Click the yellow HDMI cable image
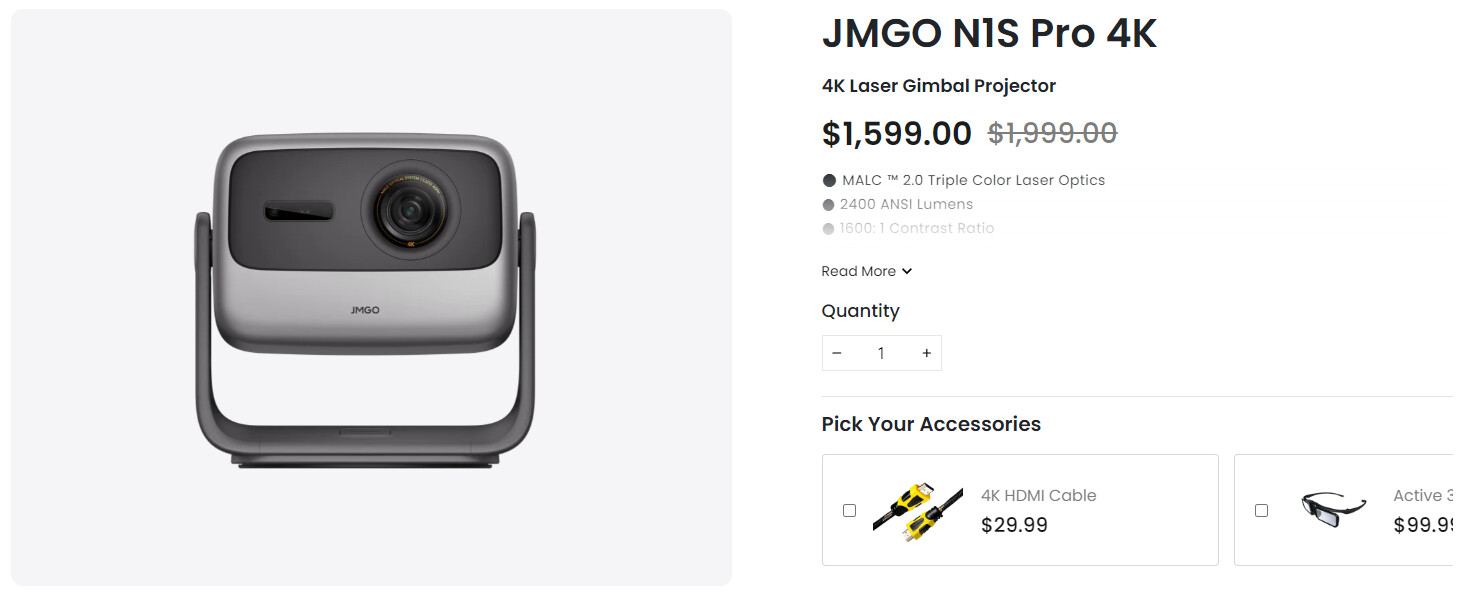The width and height of the screenshot is (1471, 593). (917, 510)
